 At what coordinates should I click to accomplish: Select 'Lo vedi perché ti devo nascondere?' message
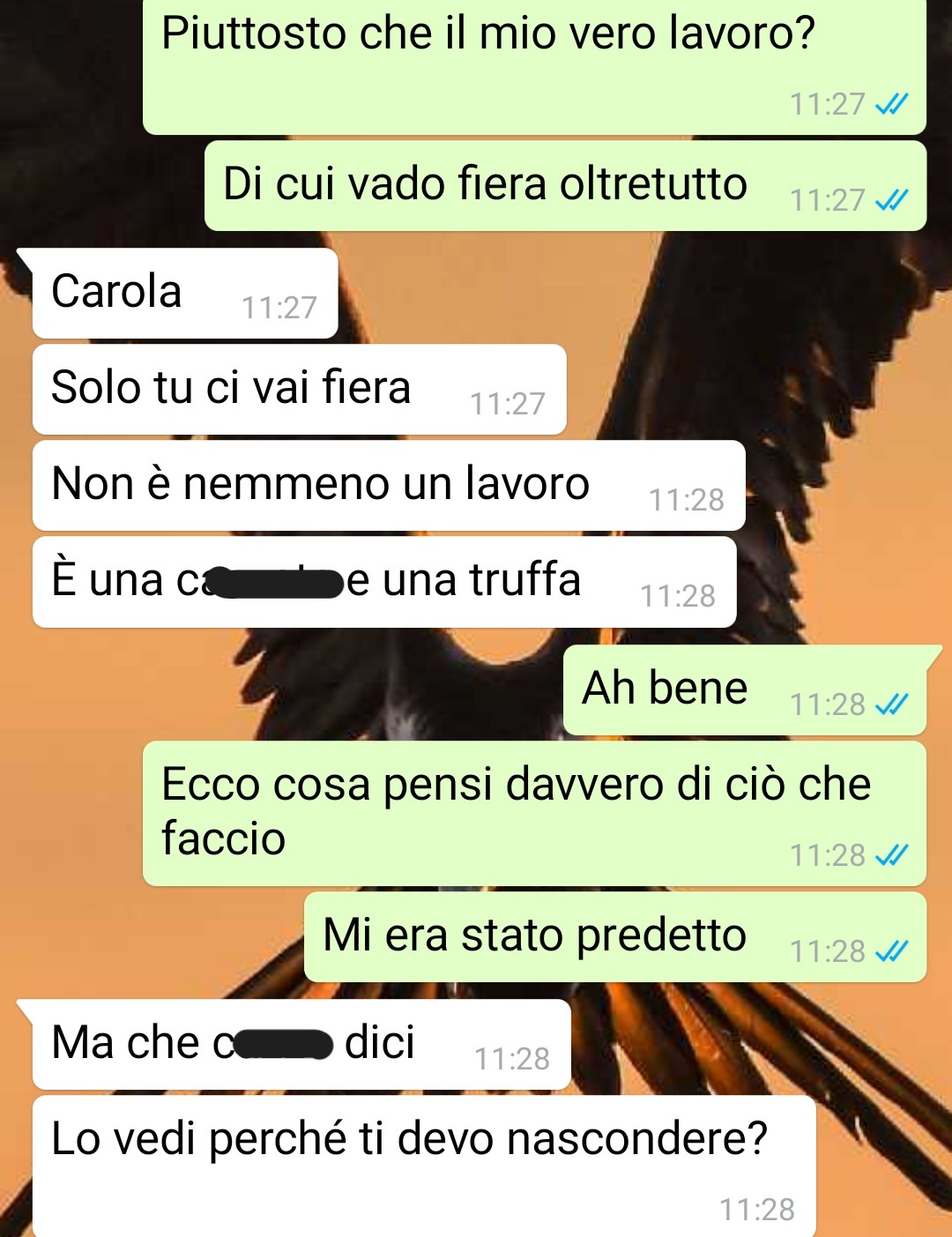point(424,1166)
